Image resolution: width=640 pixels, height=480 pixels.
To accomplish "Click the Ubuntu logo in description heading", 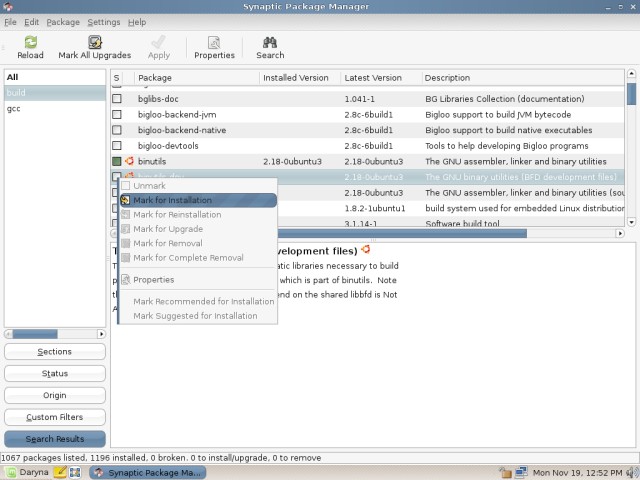I will (x=366, y=249).
